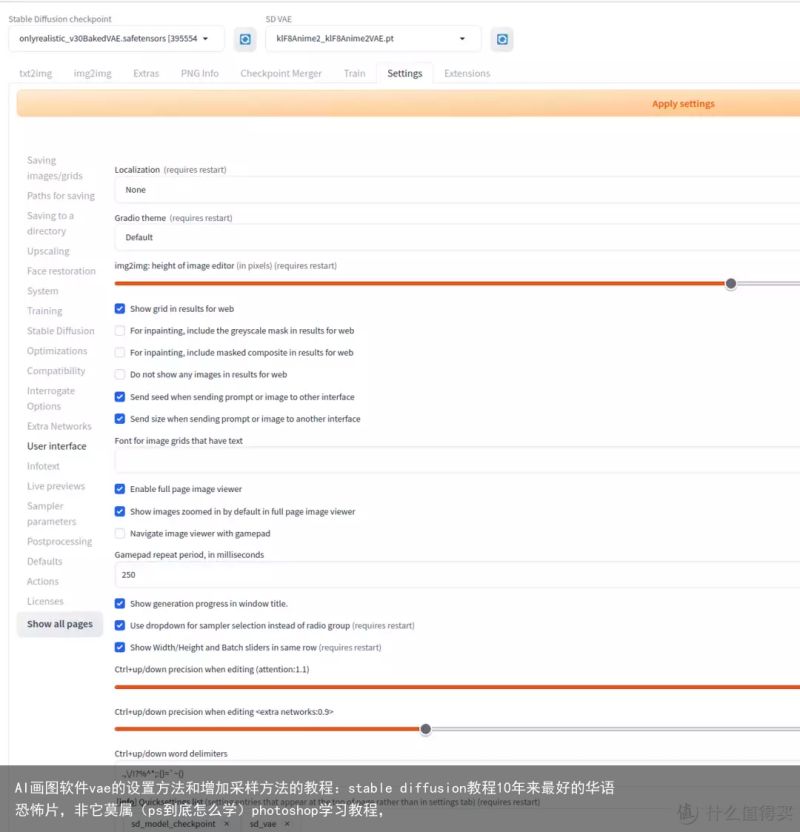Open Sampler parameters settings page

(x=51, y=514)
